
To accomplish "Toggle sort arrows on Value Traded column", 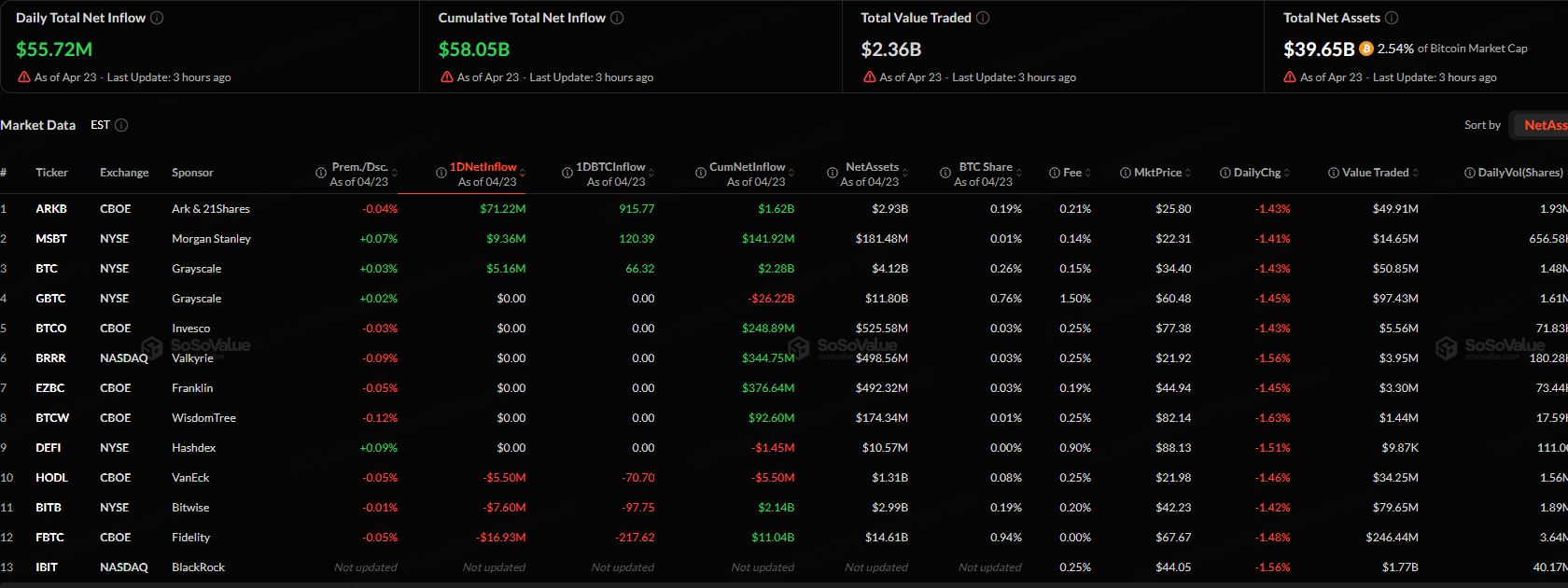I will pyautogui.click(x=1416, y=173).
